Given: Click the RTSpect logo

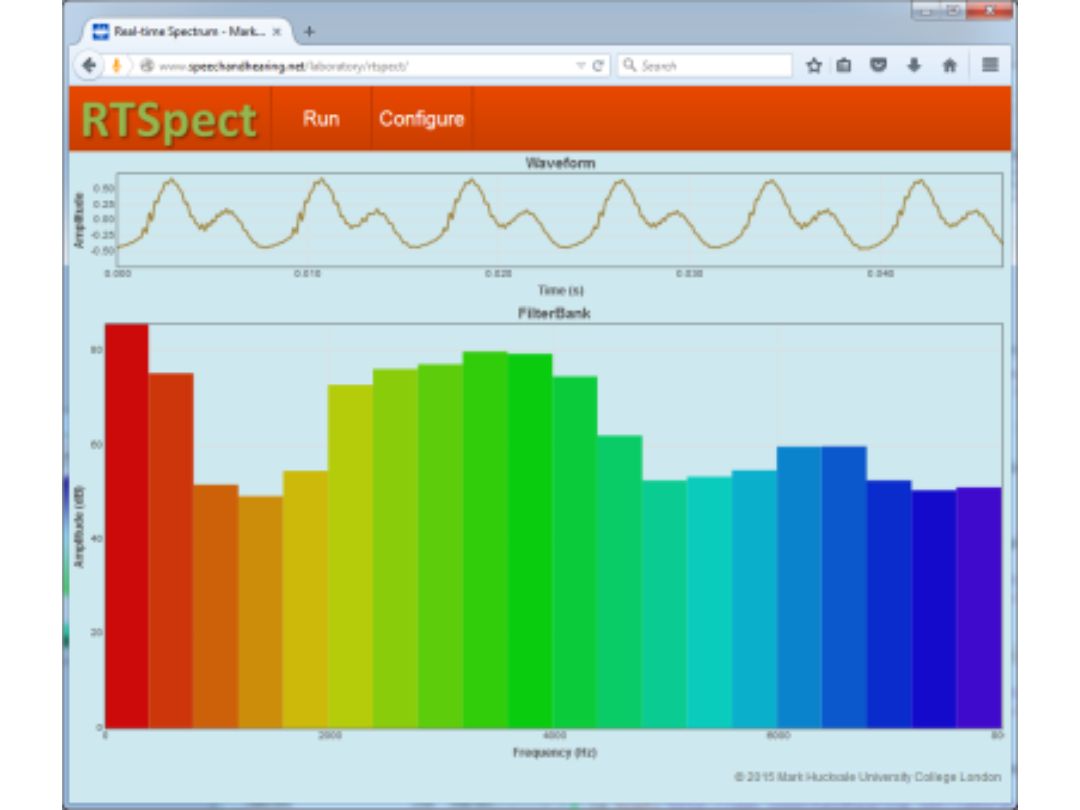Looking at the screenshot, I should (x=169, y=120).
